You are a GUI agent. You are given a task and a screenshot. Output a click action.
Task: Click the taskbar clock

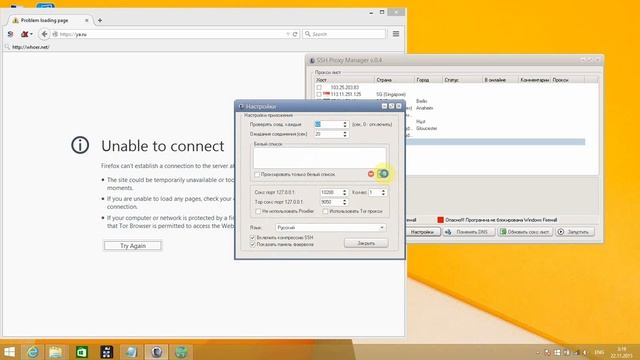pyautogui.click(x=622, y=352)
